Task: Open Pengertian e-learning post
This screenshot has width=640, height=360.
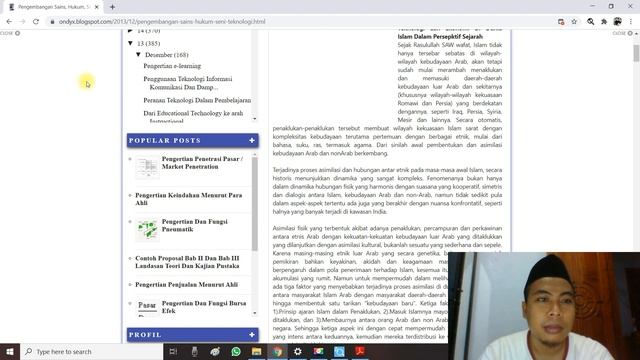Action: coord(172,66)
